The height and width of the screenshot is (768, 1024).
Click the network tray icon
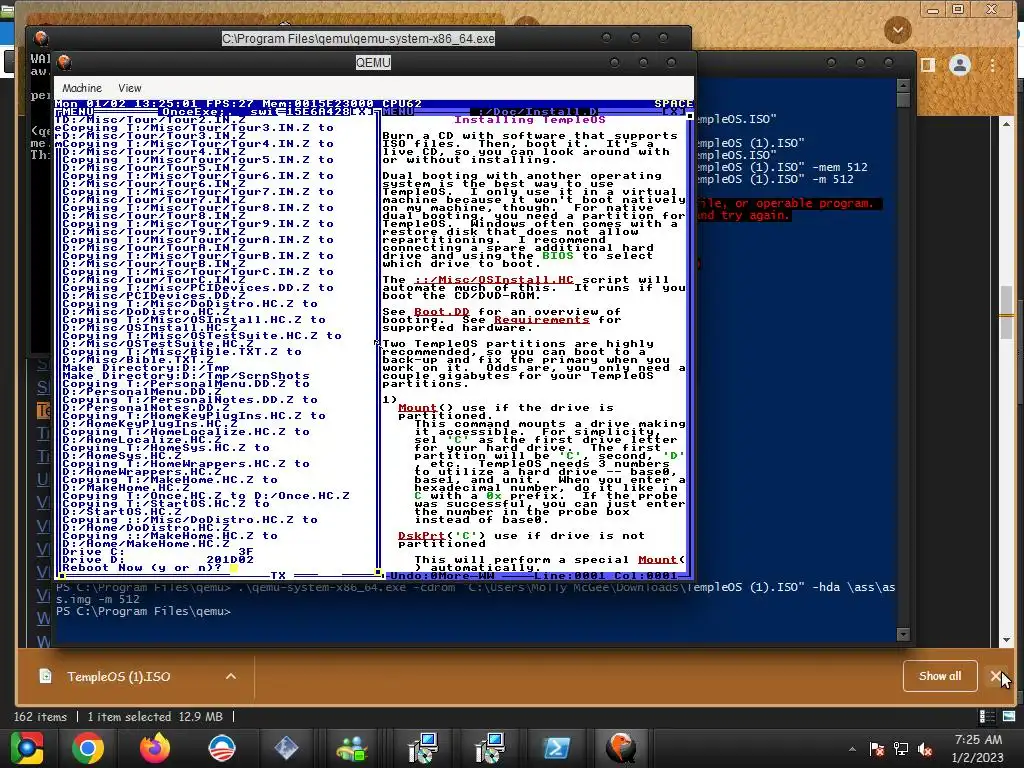pyautogui.click(x=901, y=749)
